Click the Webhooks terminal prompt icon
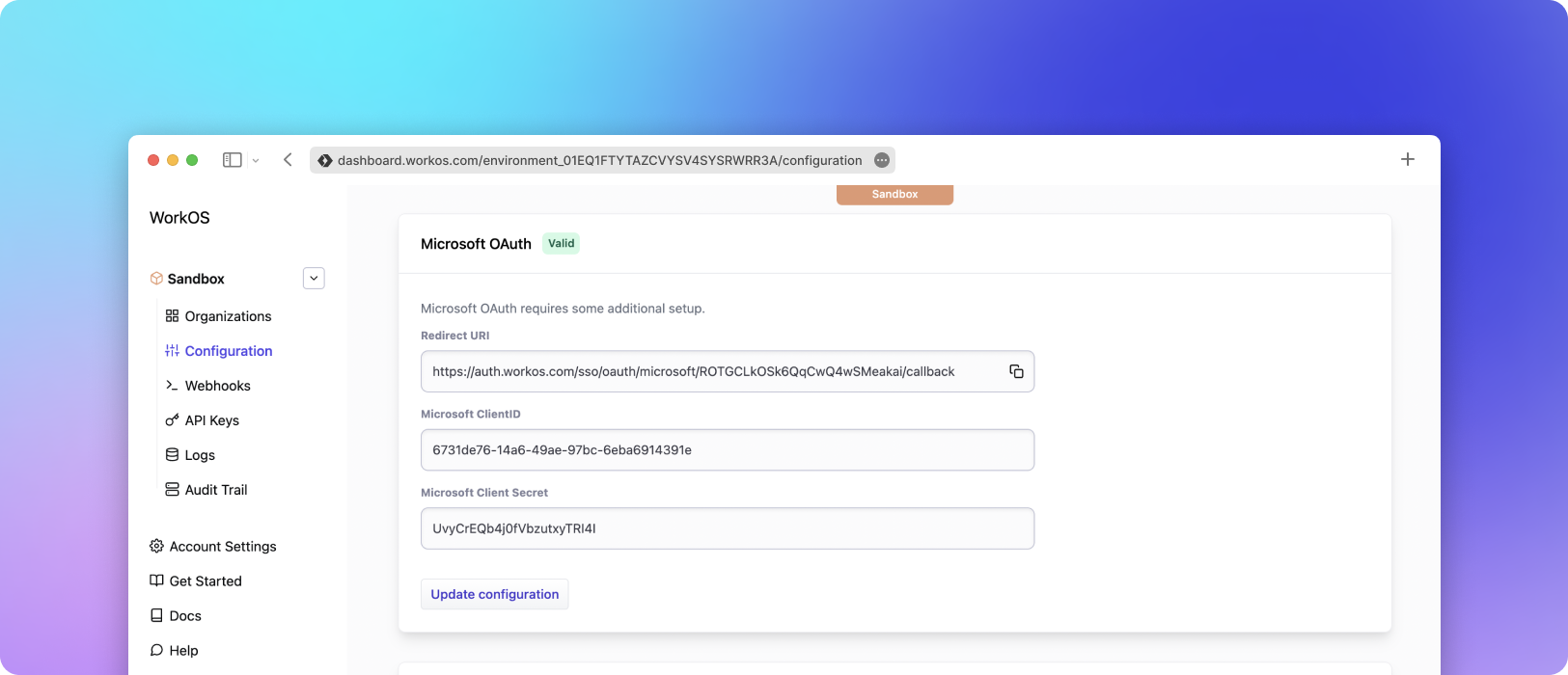The height and width of the screenshot is (675, 1568). tap(172, 386)
